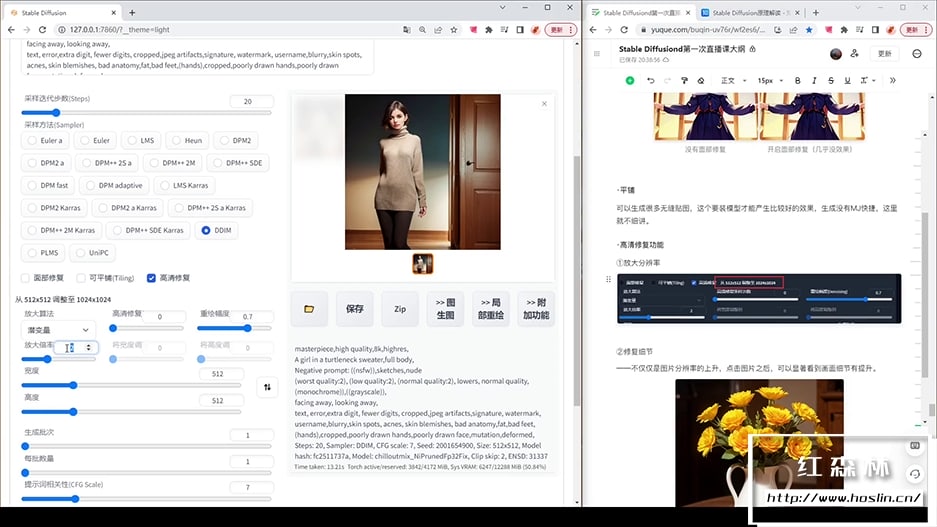Uncheck the 高清修复 checkbox

tap(151, 277)
